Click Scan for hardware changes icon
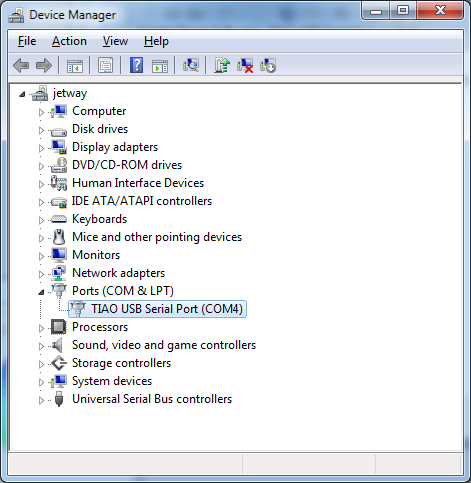The height and width of the screenshot is (483, 471). pyautogui.click(x=191, y=65)
